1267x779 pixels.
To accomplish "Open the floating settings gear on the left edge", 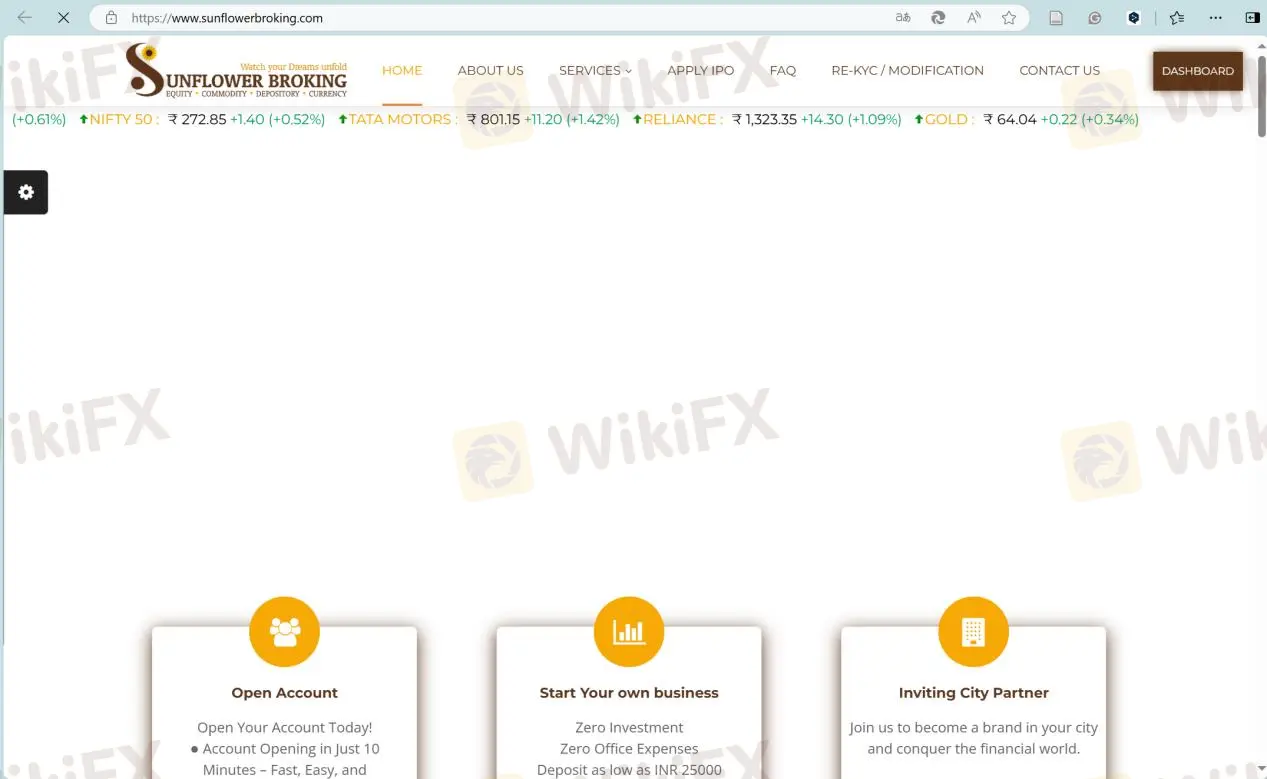I will click(25, 192).
